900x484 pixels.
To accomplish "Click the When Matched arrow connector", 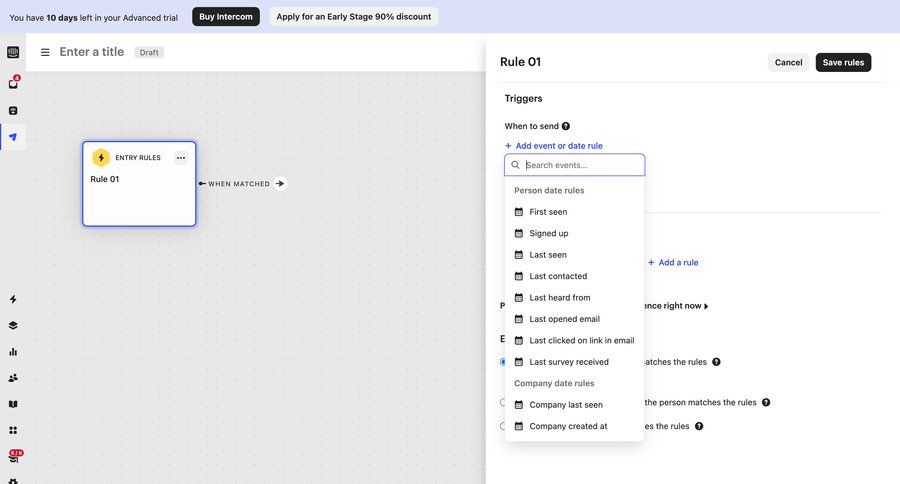I will coord(280,184).
